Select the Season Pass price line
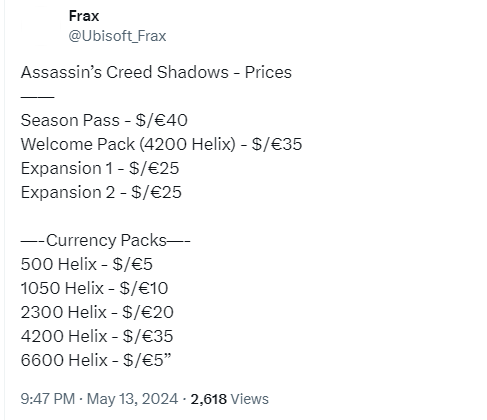Screen dimensions: 487x420 [104, 120]
